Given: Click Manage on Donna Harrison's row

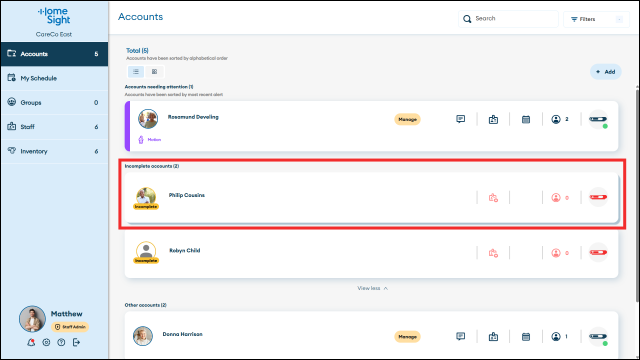Looking at the screenshot, I should 407,337.
